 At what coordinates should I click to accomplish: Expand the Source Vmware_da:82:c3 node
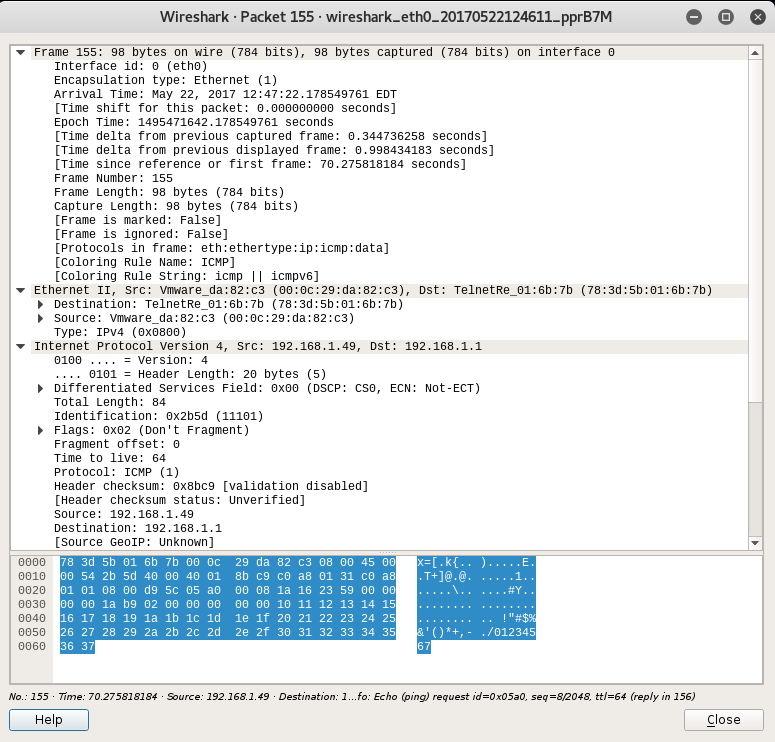[41, 318]
